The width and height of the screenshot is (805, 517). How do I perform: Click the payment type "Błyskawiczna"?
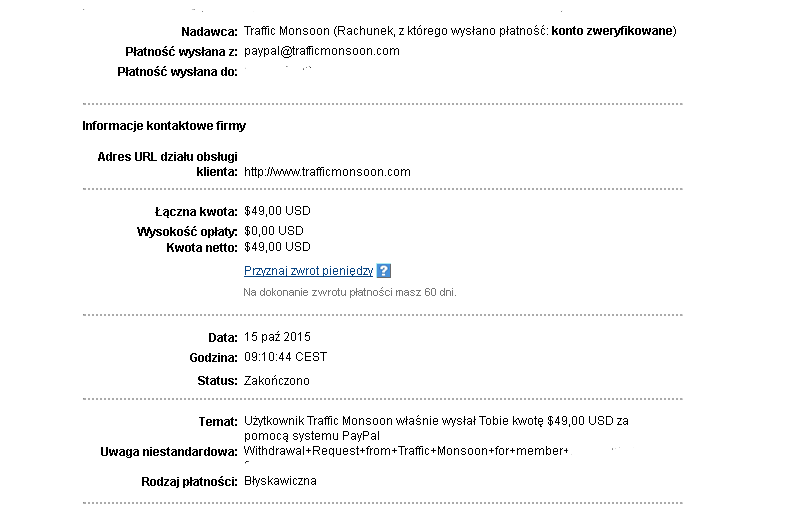pos(280,481)
